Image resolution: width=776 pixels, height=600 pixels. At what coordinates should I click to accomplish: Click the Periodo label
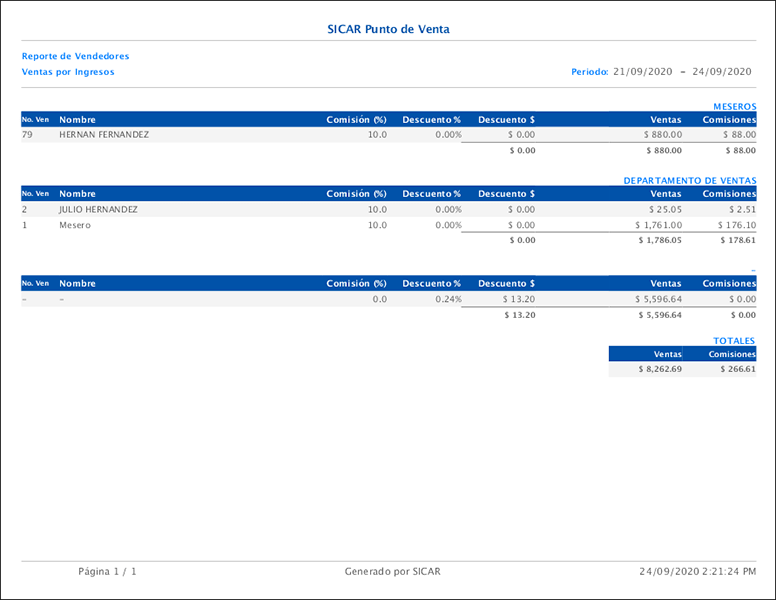(x=589, y=72)
